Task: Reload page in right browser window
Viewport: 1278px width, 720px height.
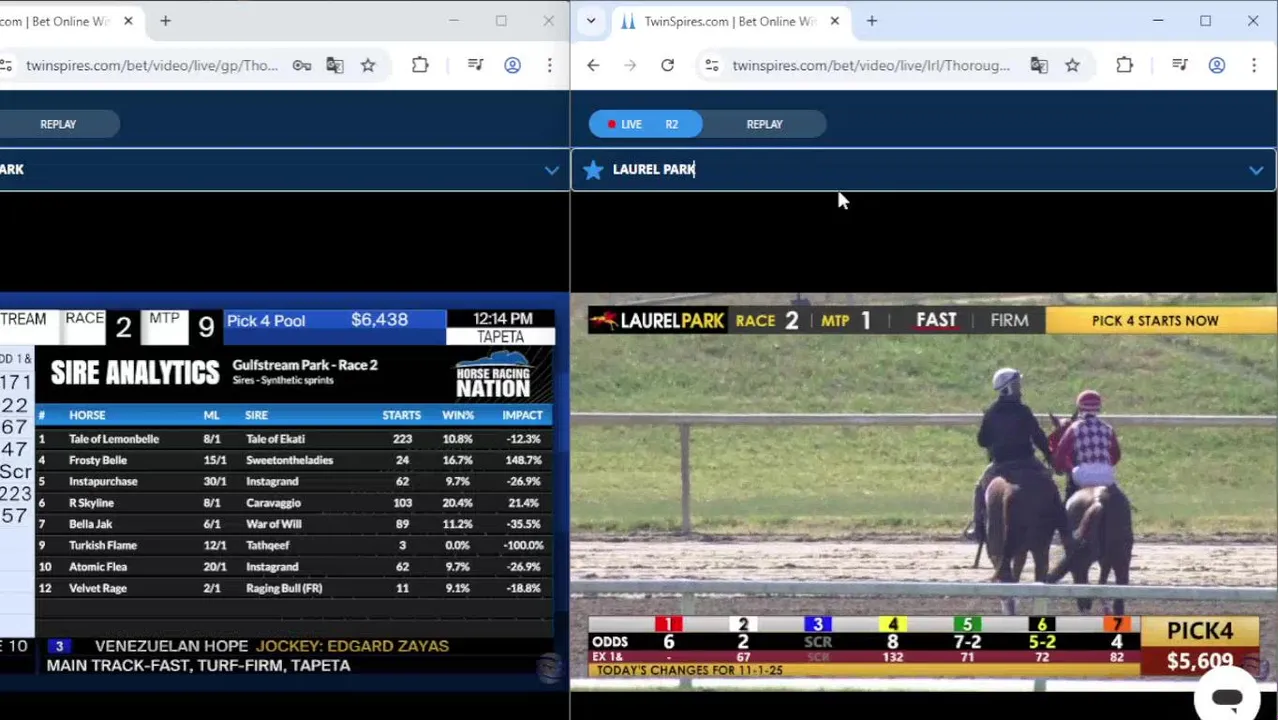Action: pyautogui.click(x=667, y=65)
